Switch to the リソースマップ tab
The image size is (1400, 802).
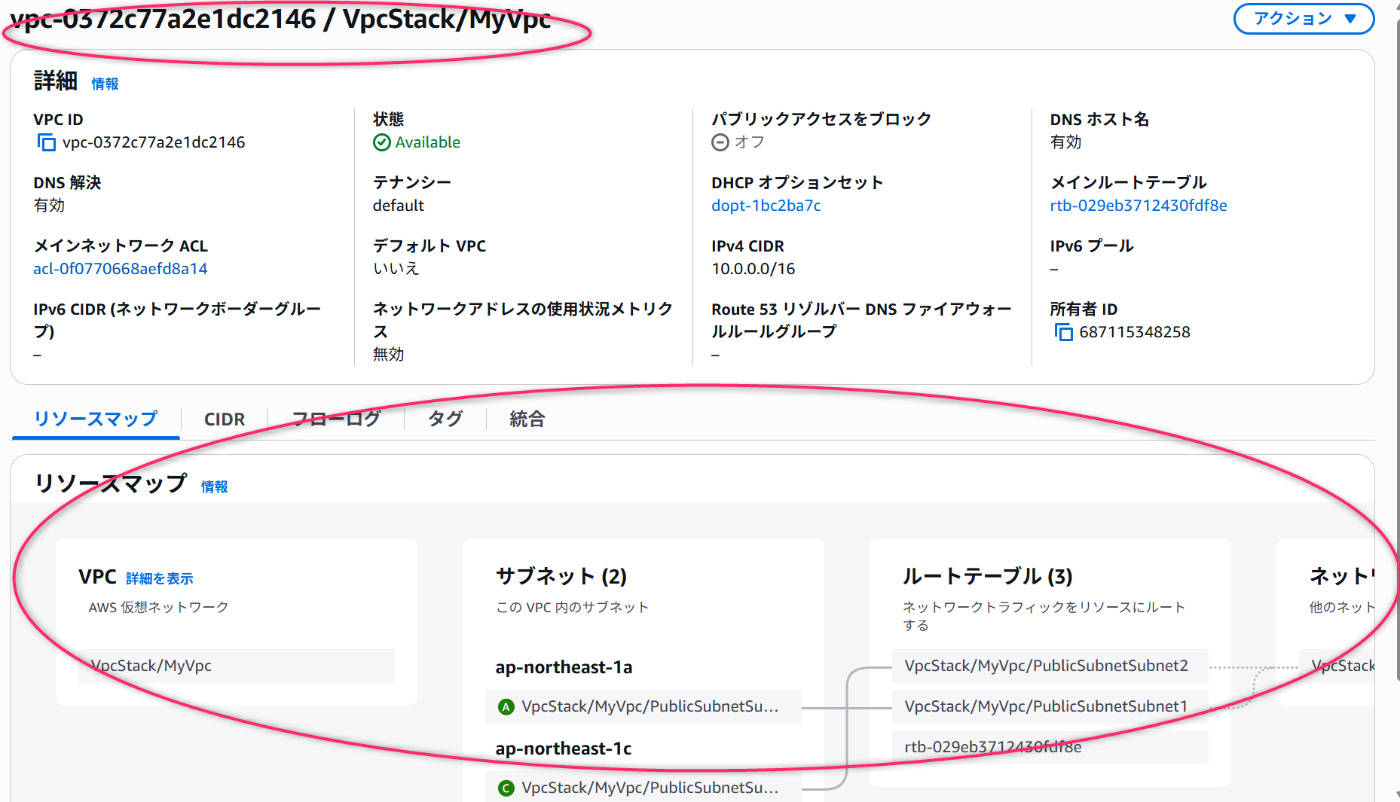(x=96, y=419)
